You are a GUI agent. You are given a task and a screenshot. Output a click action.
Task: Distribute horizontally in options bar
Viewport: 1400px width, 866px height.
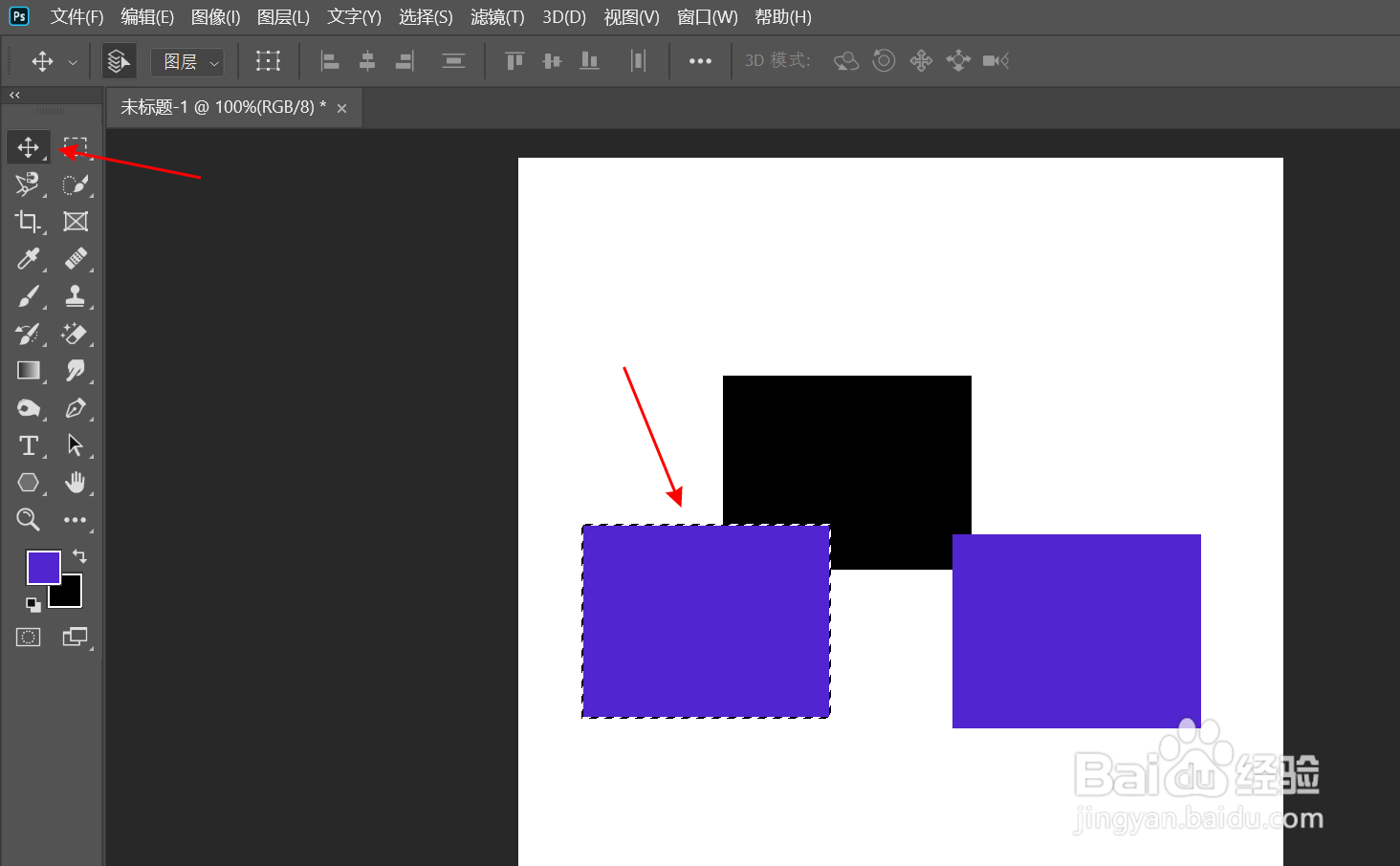click(638, 61)
